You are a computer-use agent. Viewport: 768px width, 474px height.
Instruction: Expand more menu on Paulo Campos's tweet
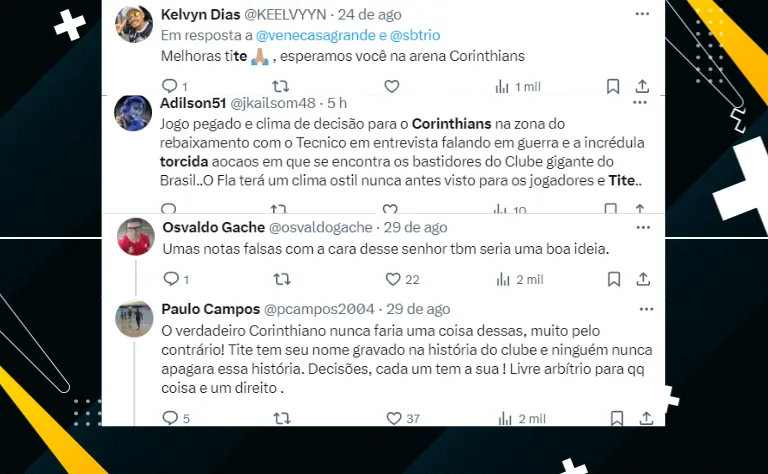pos(642,309)
